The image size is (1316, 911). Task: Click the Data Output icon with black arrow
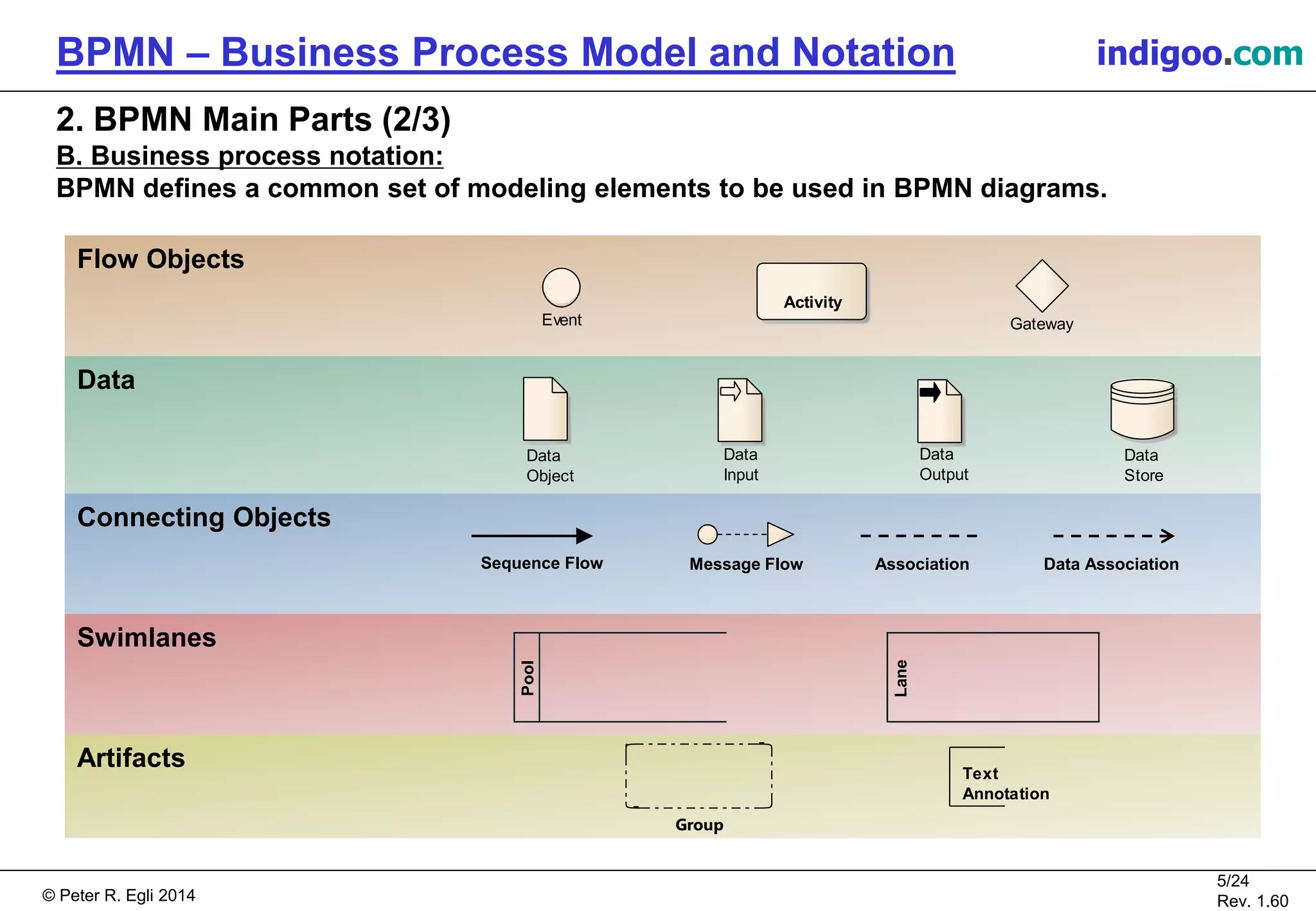939,411
